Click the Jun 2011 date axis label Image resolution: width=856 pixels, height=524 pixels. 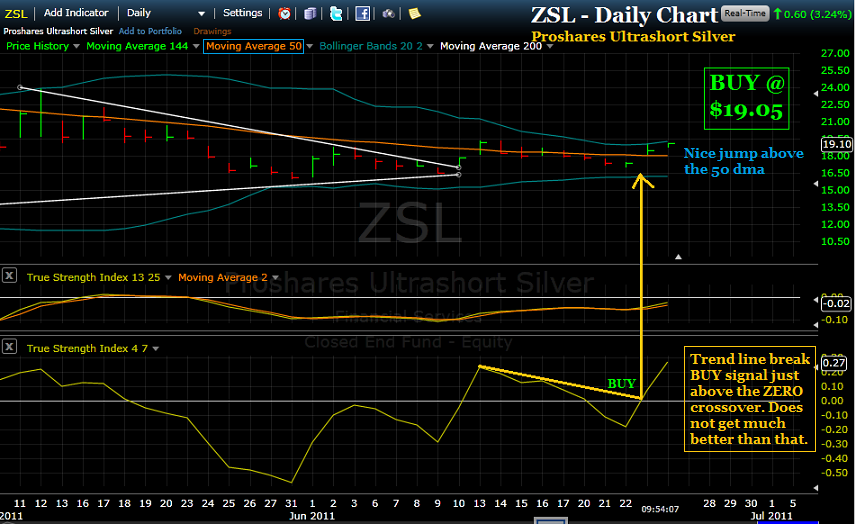point(312,516)
